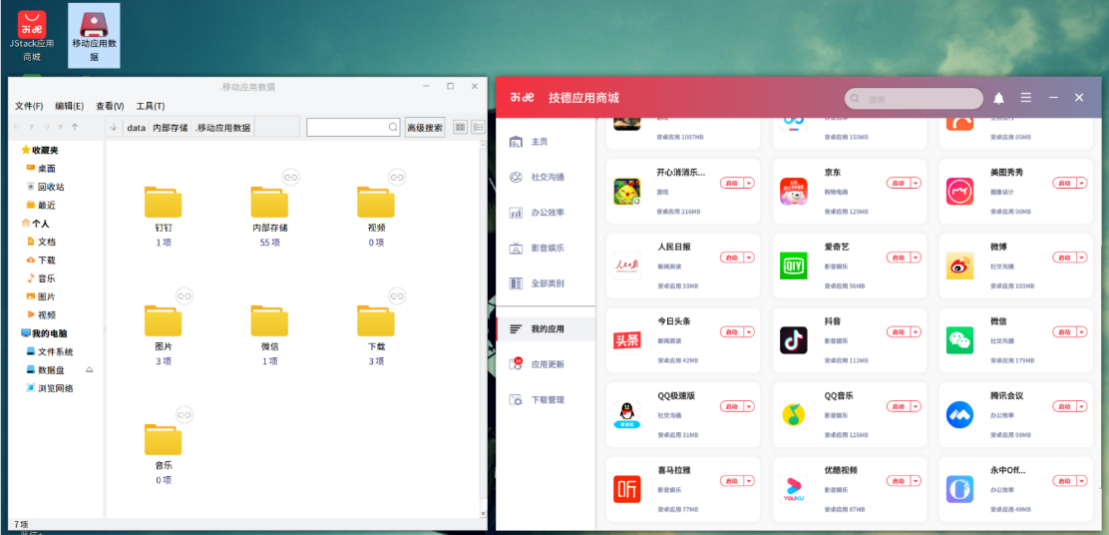1109x535 pixels.
Task: Open 工具(T) menu in file manager
Action: pos(151,106)
